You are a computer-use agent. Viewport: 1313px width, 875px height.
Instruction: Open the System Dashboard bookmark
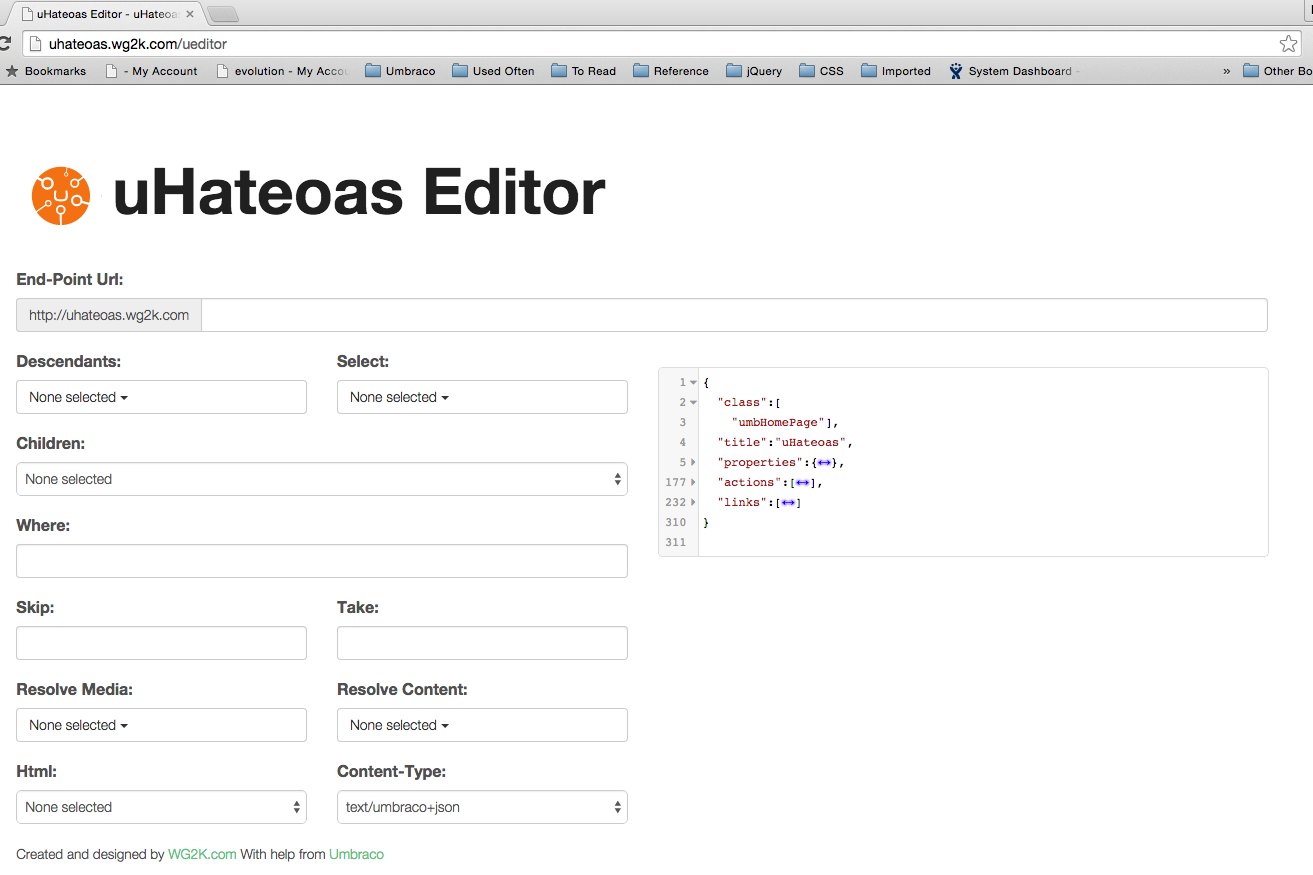[x=1014, y=71]
